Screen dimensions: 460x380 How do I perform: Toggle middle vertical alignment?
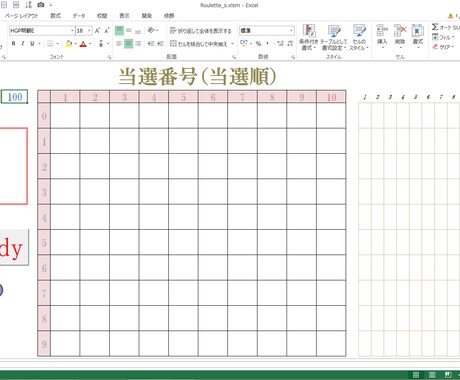click(129, 31)
